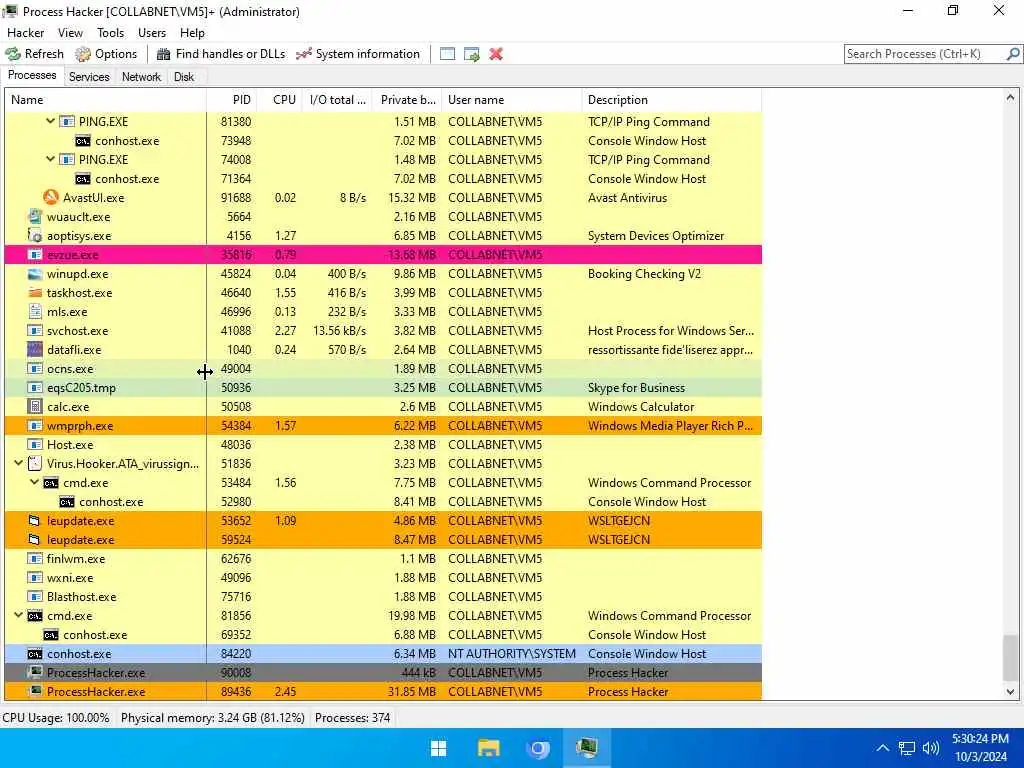This screenshot has height=768, width=1024.
Task: Click the wuauclt.exe process icon
Action: click(35, 216)
